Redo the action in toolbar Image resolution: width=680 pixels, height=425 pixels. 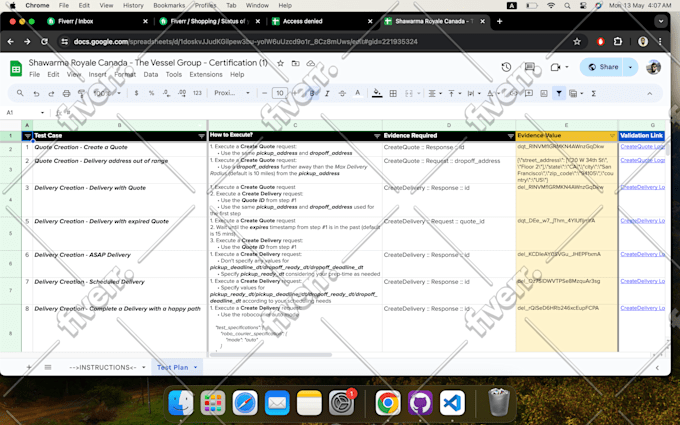pyautogui.click(x=51, y=93)
